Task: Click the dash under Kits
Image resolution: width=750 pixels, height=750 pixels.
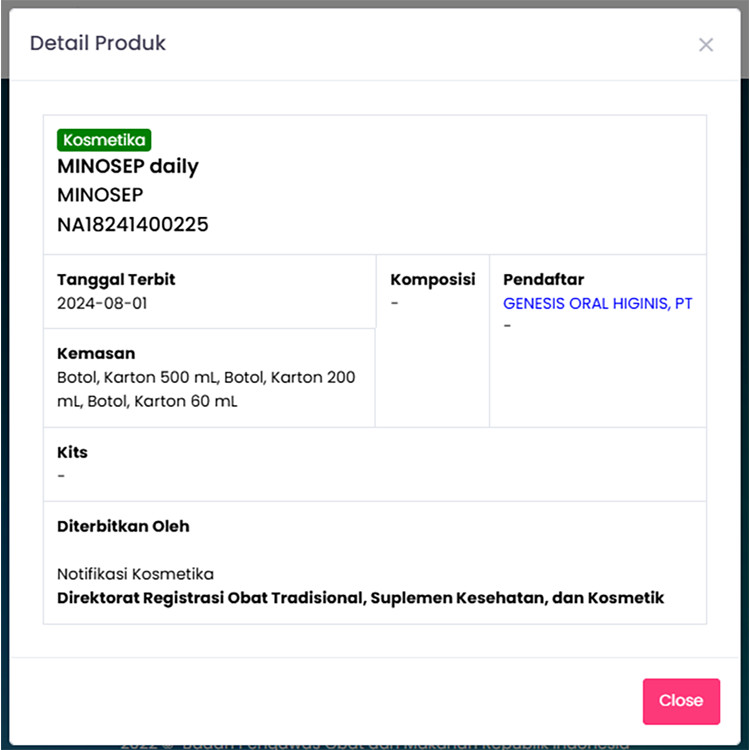Action: 62,476
